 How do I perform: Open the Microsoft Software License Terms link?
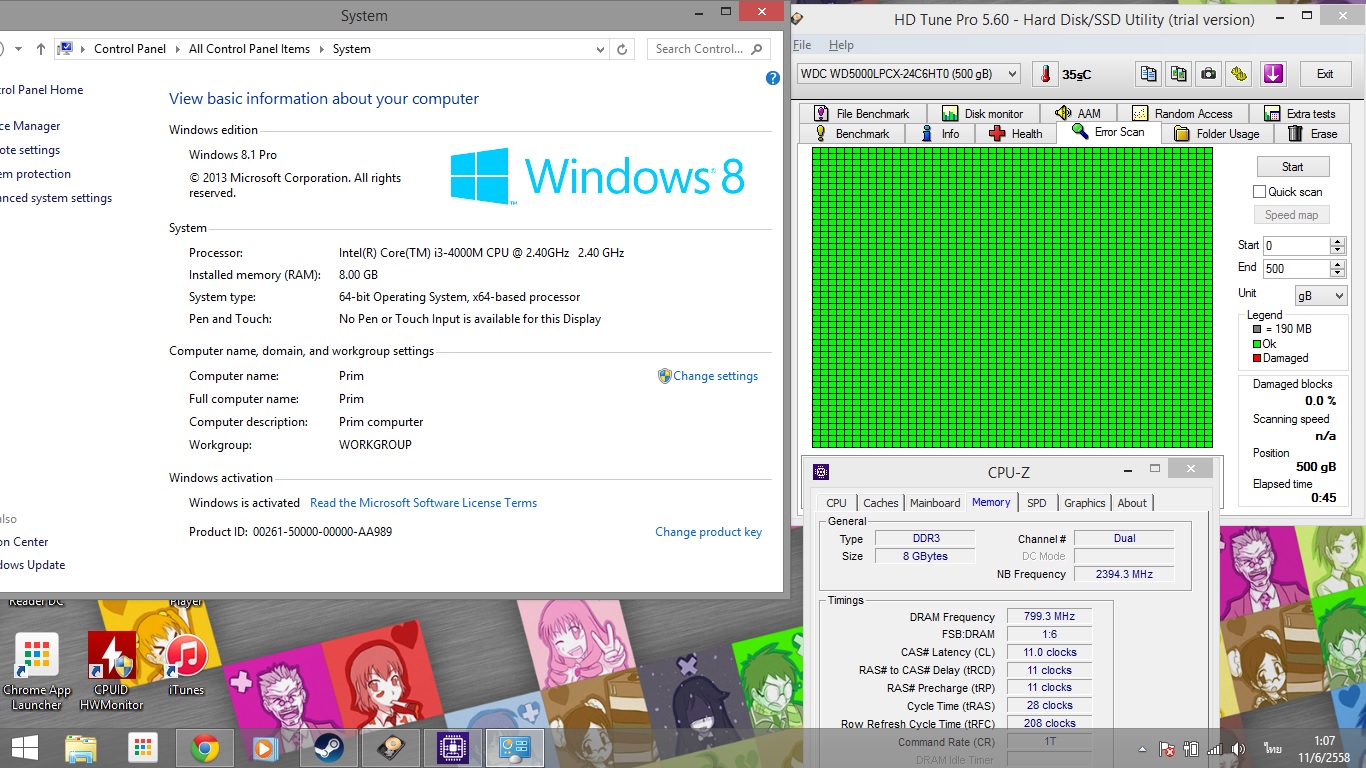tap(423, 503)
